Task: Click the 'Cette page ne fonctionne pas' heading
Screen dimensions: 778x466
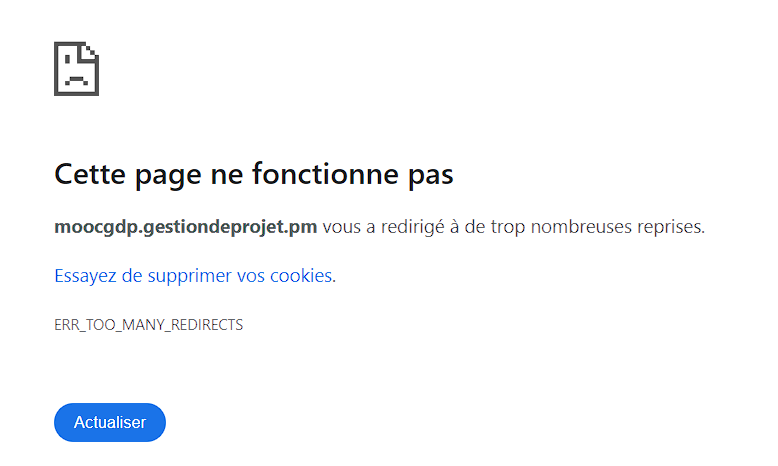Action: (253, 175)
